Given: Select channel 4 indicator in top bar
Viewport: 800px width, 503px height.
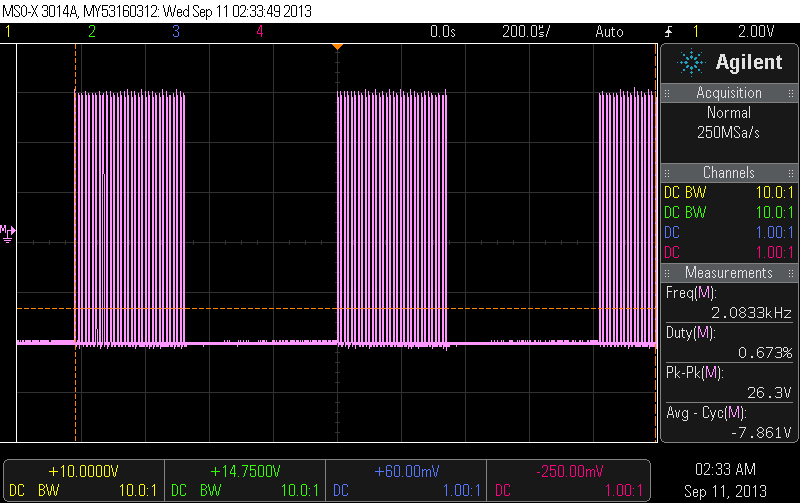Looking at the screenshot, I should pos(260,32).
